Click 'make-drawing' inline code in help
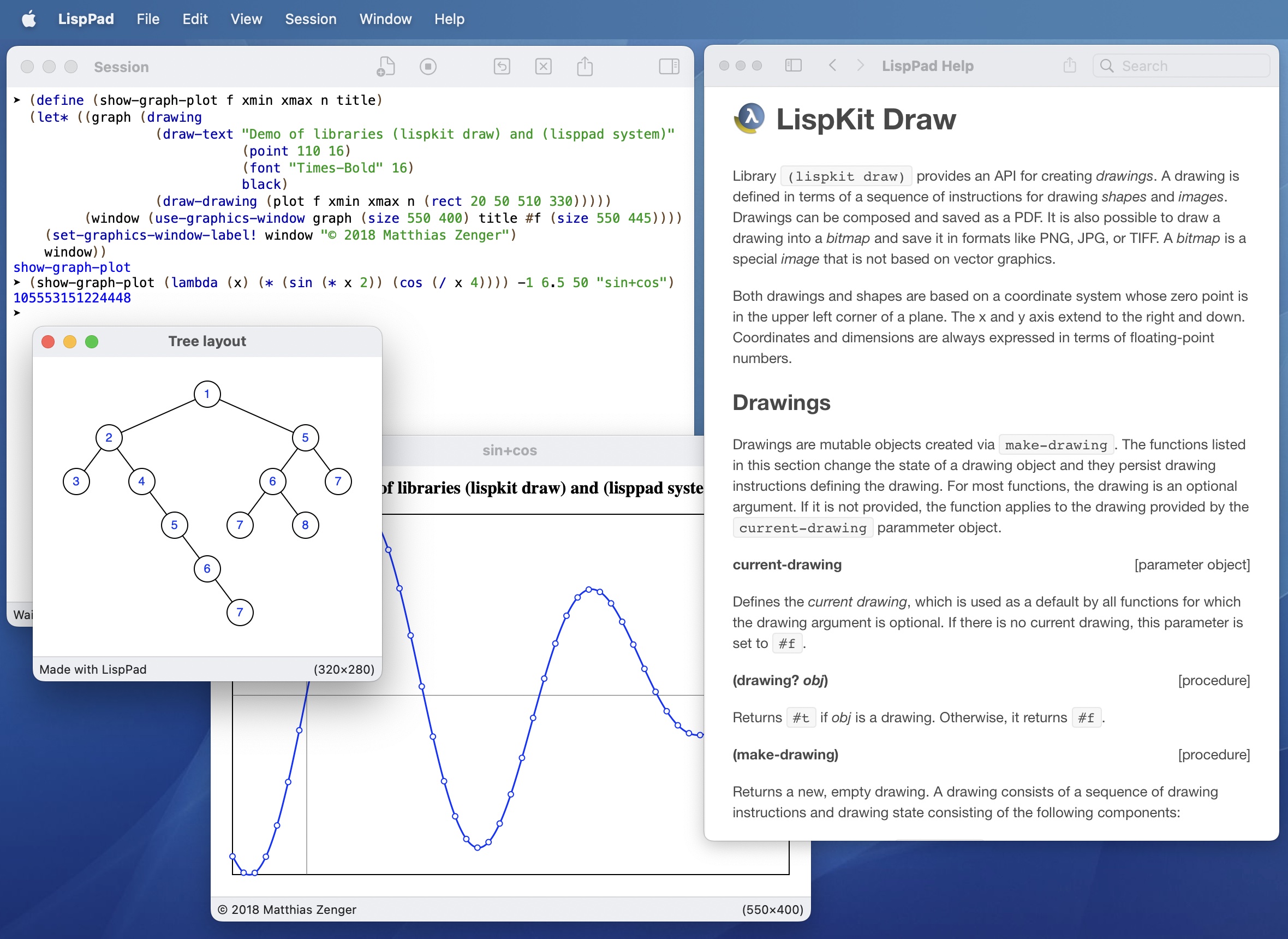This screenshot has width=1288, height=939. pos(1056,444)
